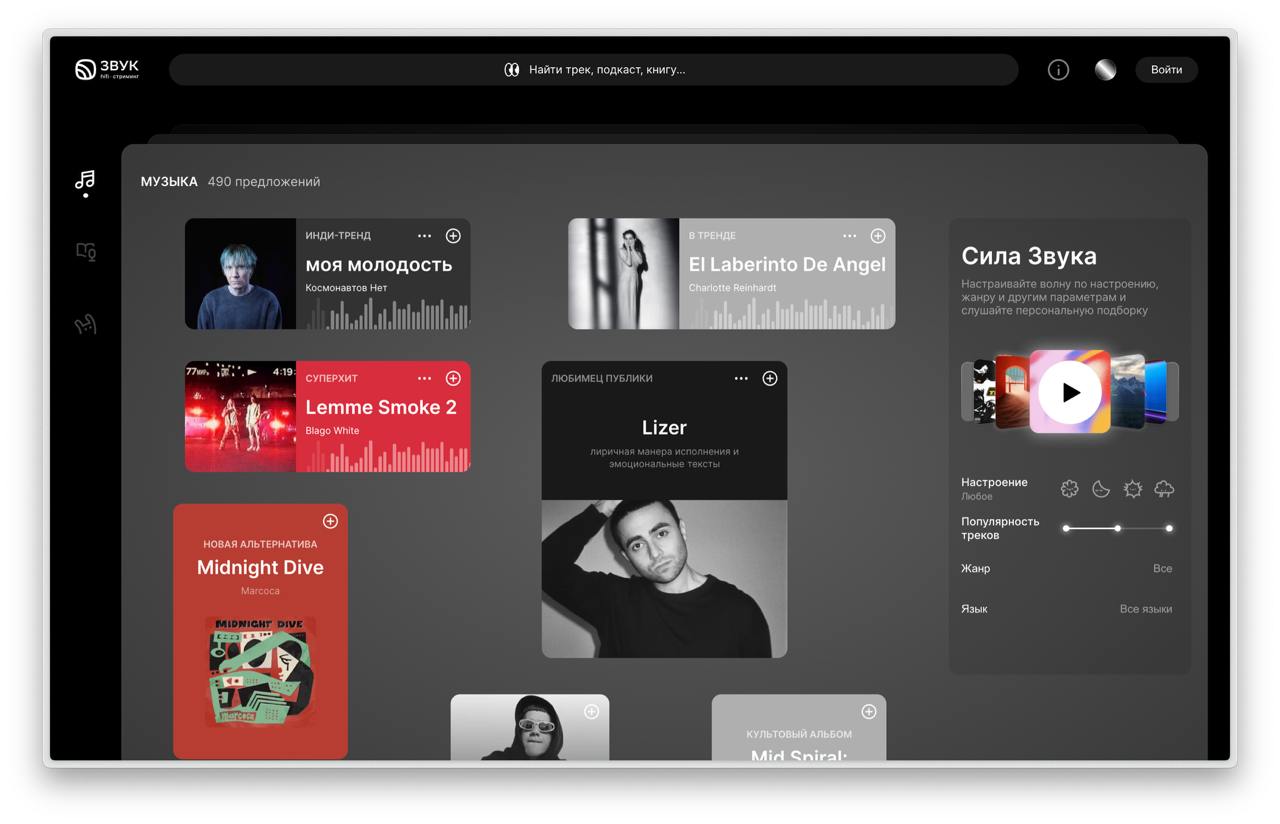
Task: Click the НОВАЯ АЛЬТЕРНАТИВА label
Action: pos(260,545)
